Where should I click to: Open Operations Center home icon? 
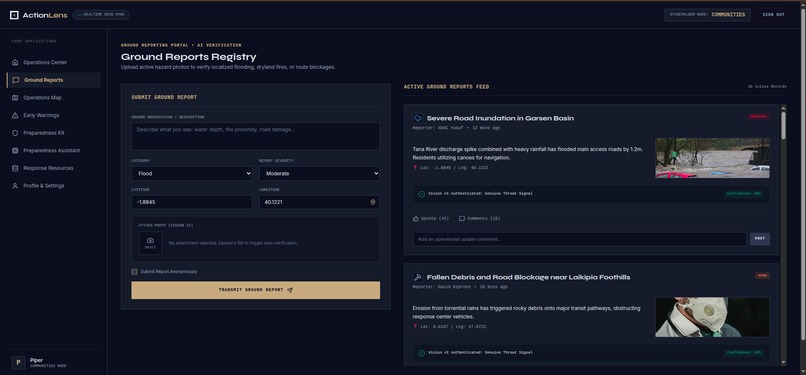pyautogui.click(x=15, y=62)
